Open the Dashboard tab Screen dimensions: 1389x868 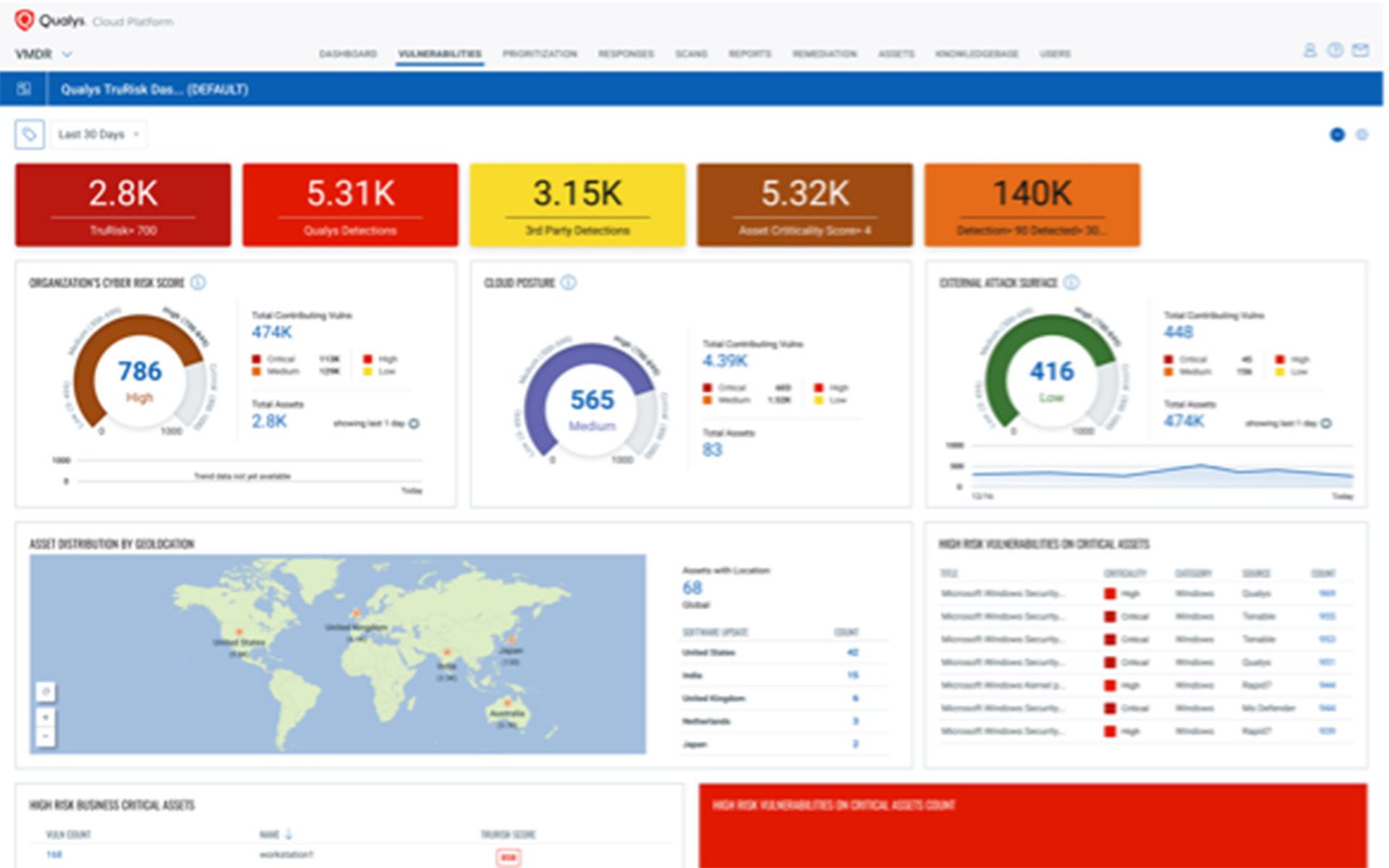tap(348, 54)
